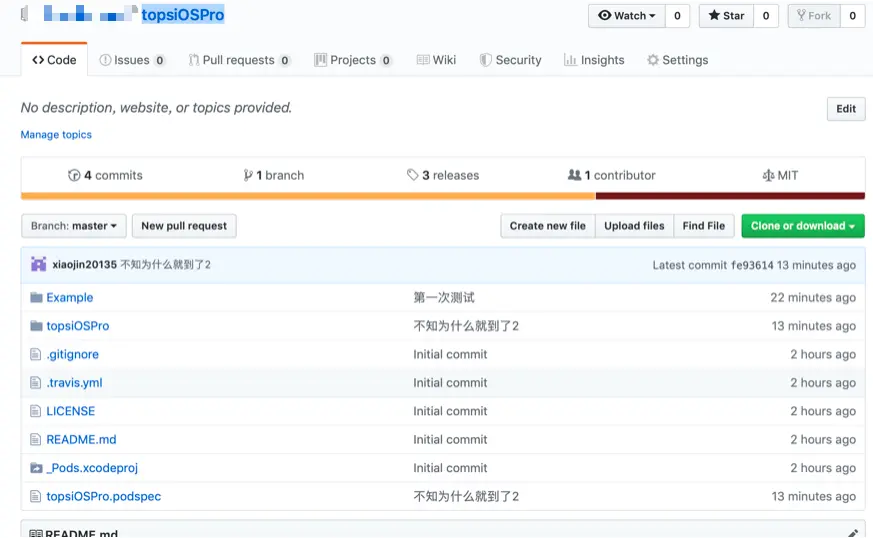873x538 pixels.
Task: Click the fork count 0
Action: point(852,16)
